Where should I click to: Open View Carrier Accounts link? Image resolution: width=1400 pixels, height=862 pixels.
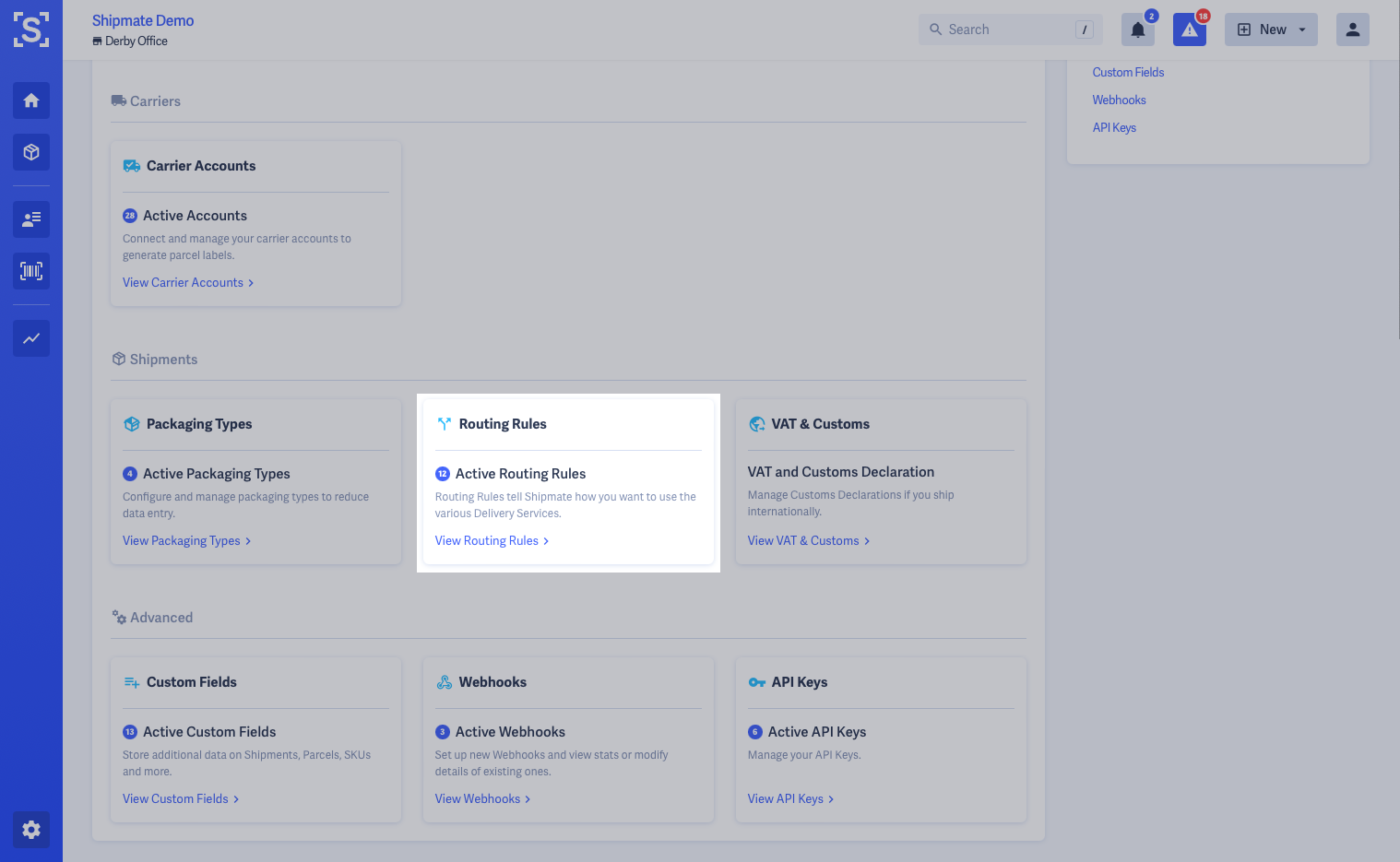(188, 283)
